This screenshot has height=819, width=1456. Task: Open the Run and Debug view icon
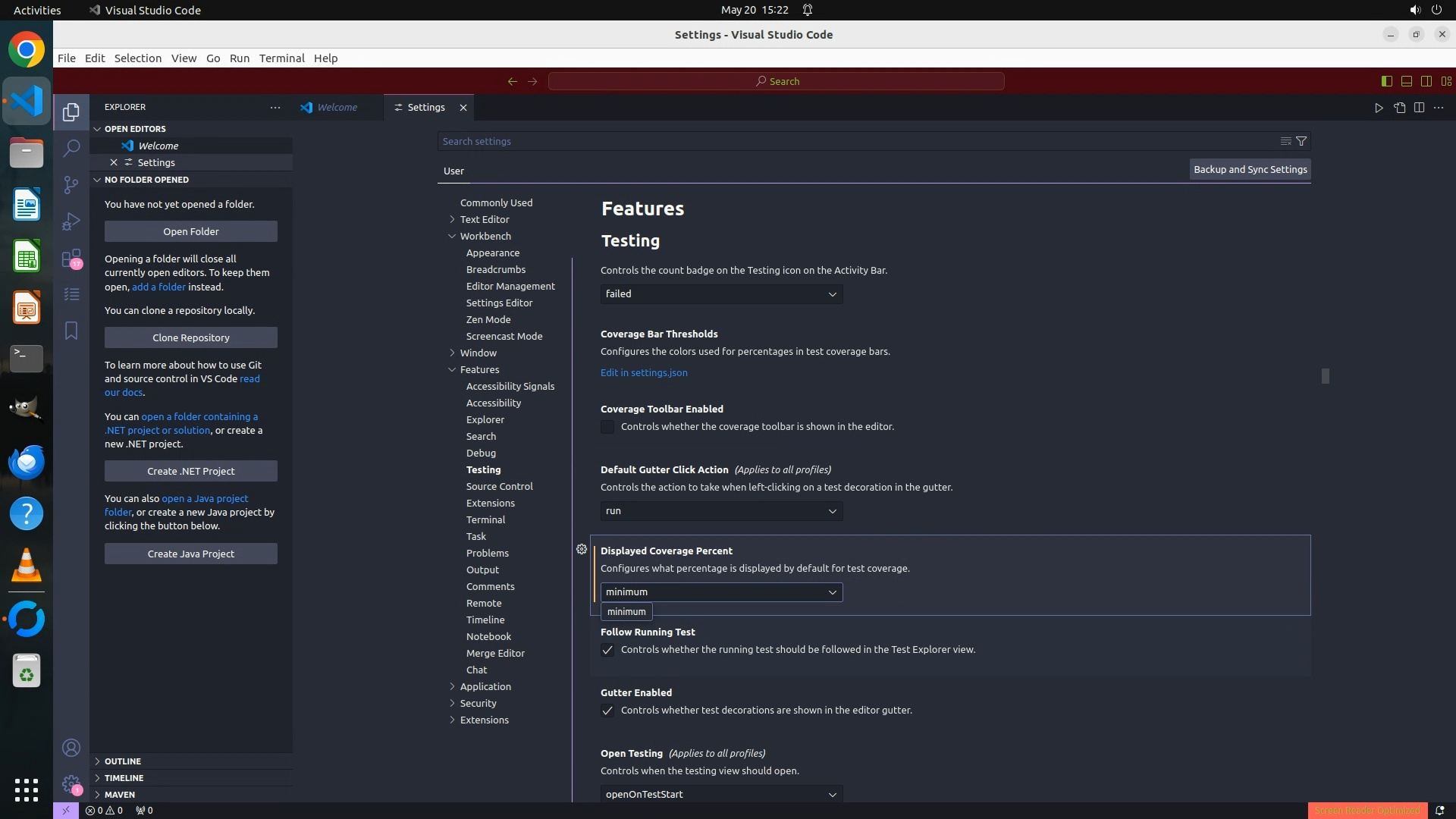click(71, 221)
